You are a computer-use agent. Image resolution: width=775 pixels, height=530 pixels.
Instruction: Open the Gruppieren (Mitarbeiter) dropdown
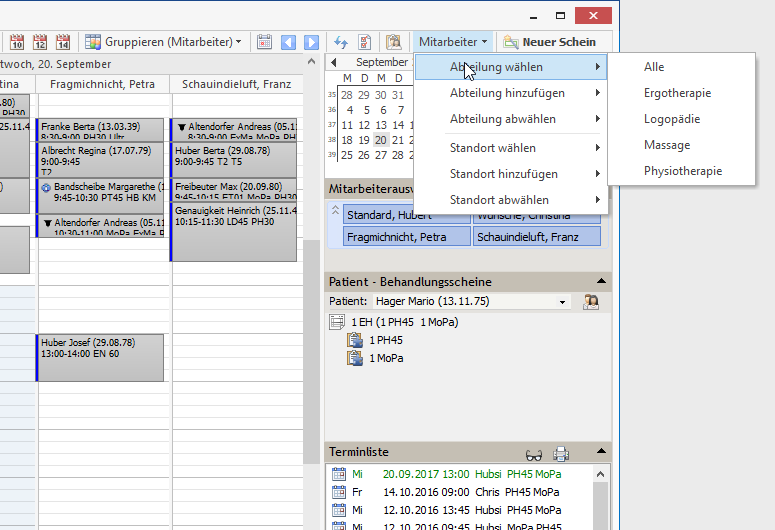164,42
